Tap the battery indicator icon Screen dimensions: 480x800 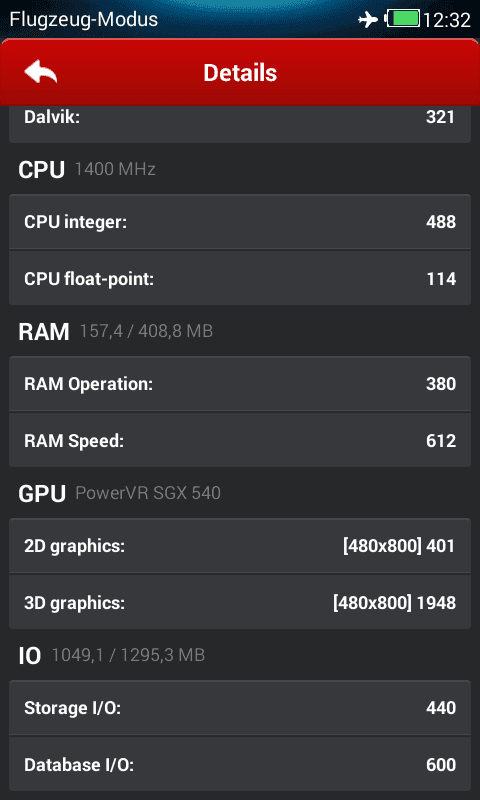click(402, 19)
